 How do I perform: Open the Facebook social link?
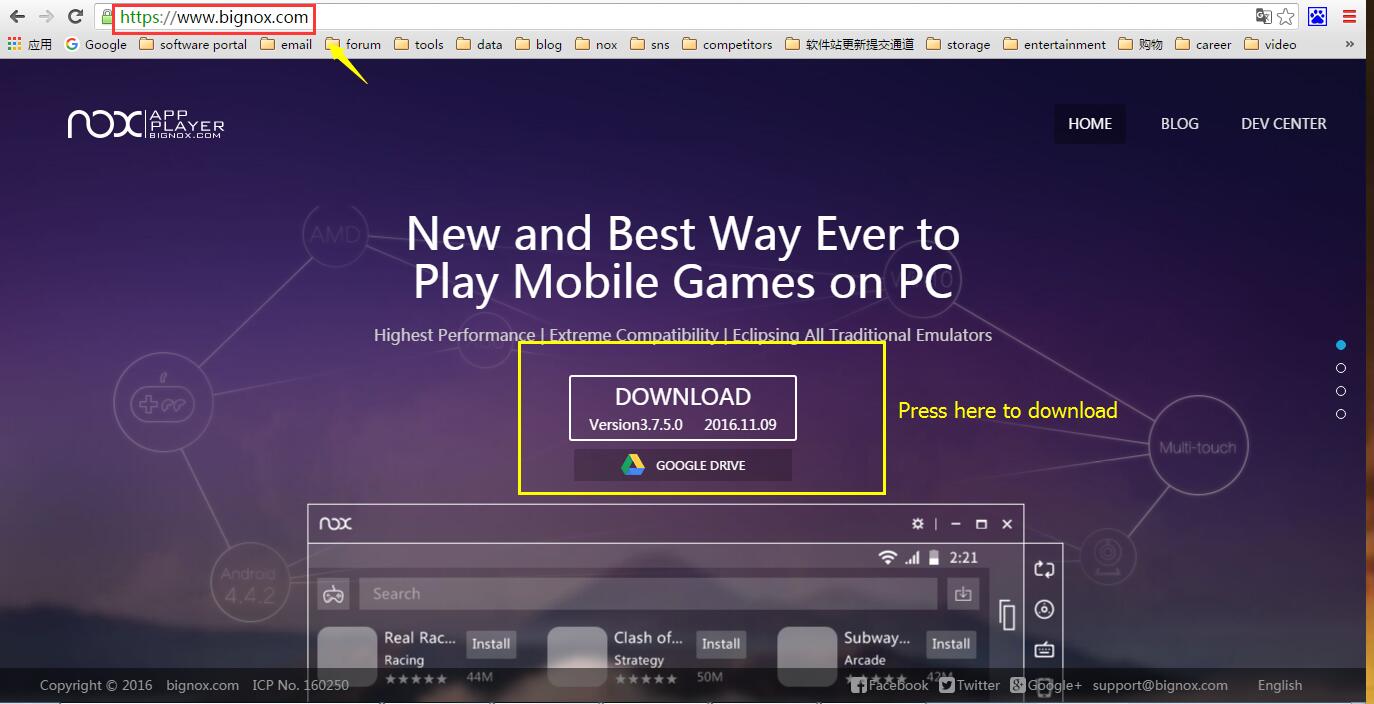pos(889,685)
